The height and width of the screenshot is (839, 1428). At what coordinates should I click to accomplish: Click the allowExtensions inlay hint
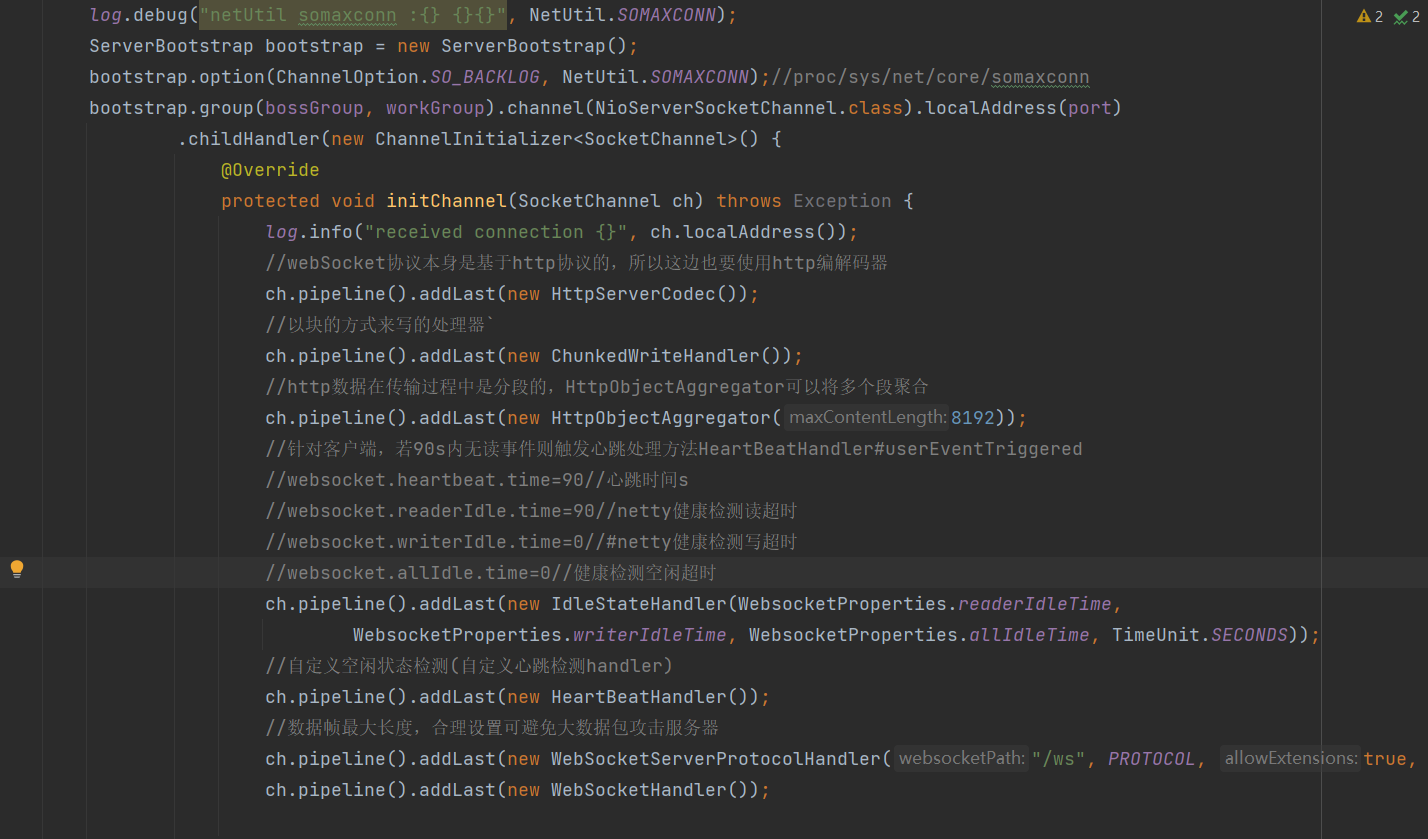1290,758
